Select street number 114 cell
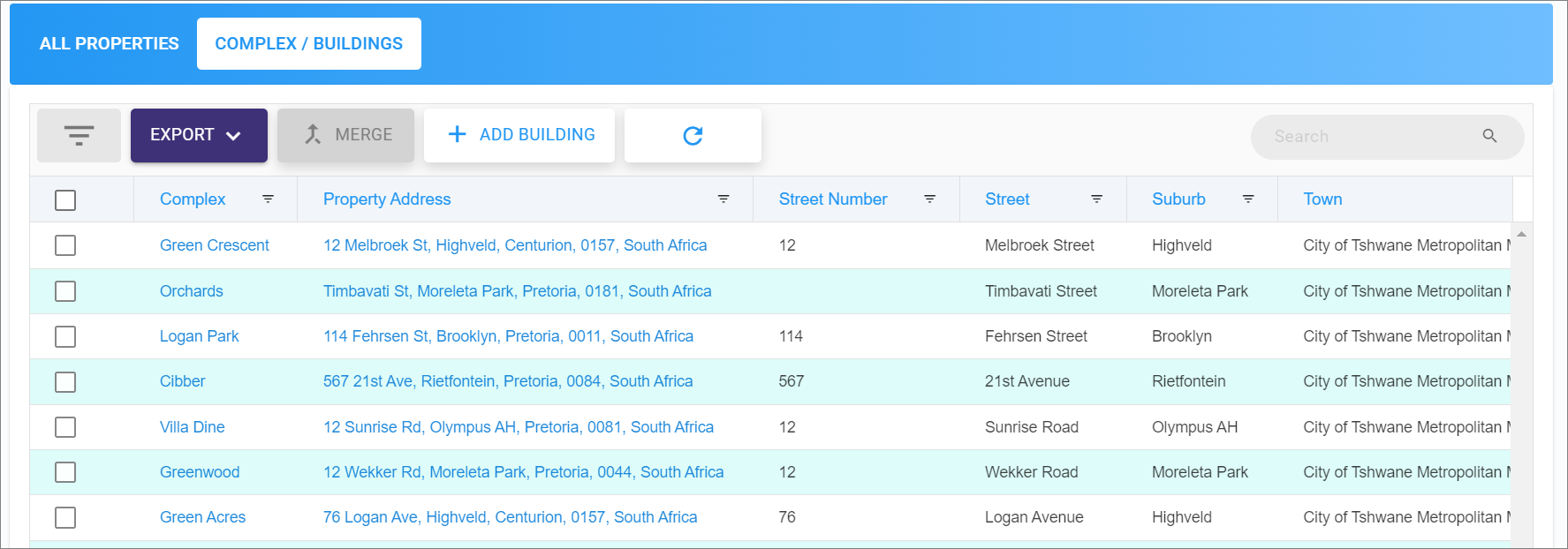This screenshot has height=549, width=1568. 791,336
